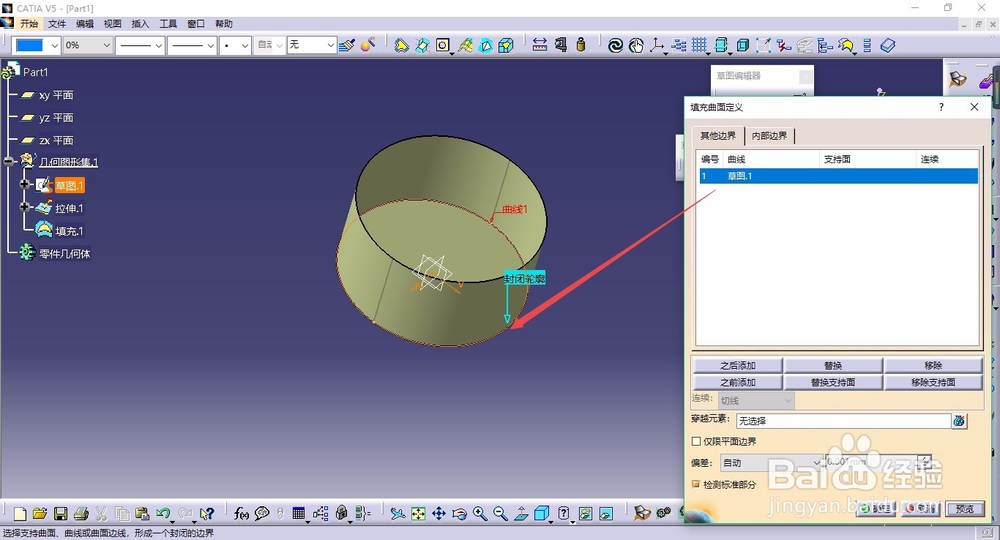This screenshot has height=540, width=1000.
Task: Open the 编辑 menu
Action: (x=85, y=24)
